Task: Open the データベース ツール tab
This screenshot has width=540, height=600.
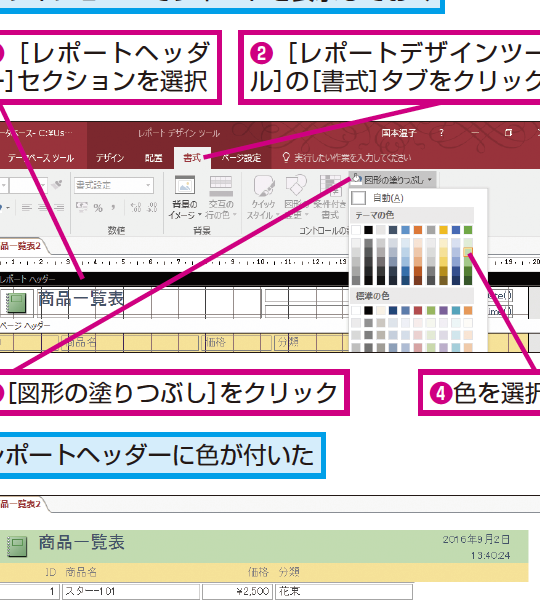Action: click(41, 158)
